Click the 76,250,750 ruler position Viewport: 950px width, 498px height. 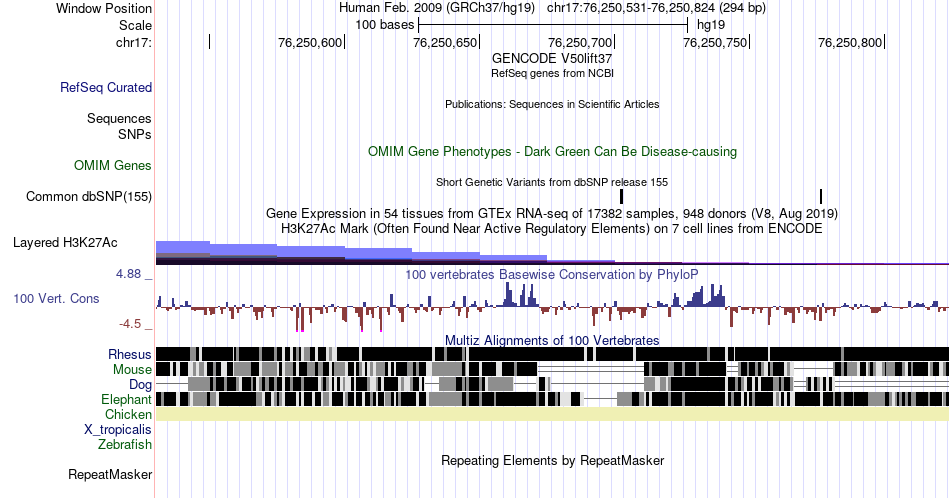coord(716,42)
